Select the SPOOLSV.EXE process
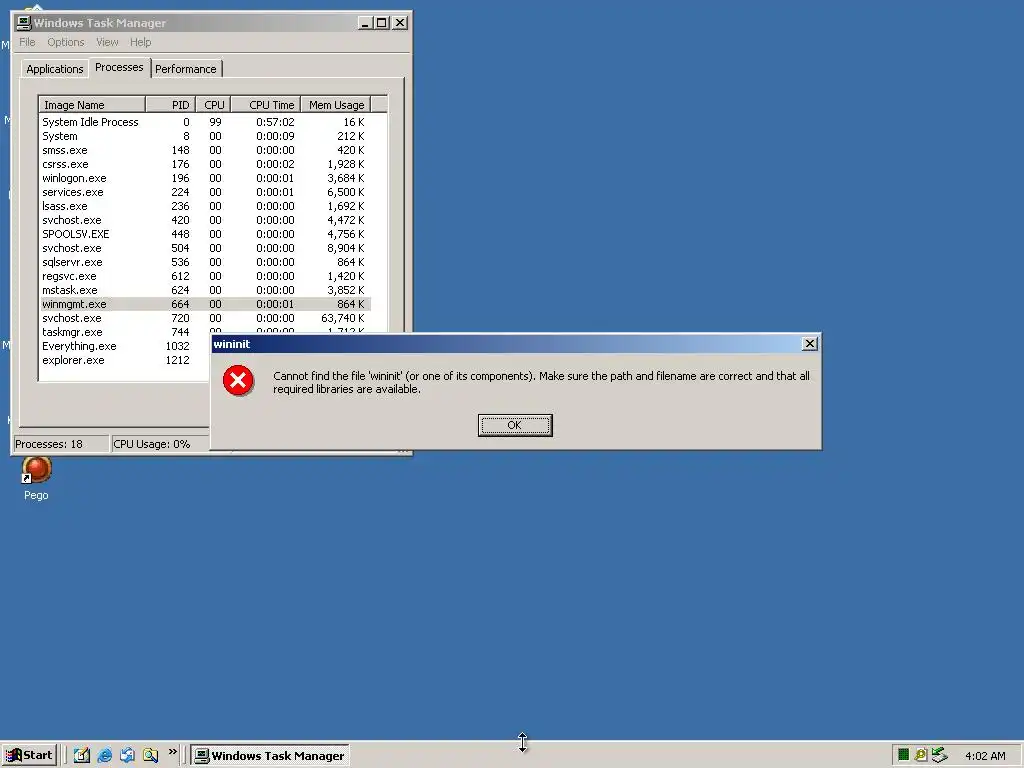 click(205, 234)
